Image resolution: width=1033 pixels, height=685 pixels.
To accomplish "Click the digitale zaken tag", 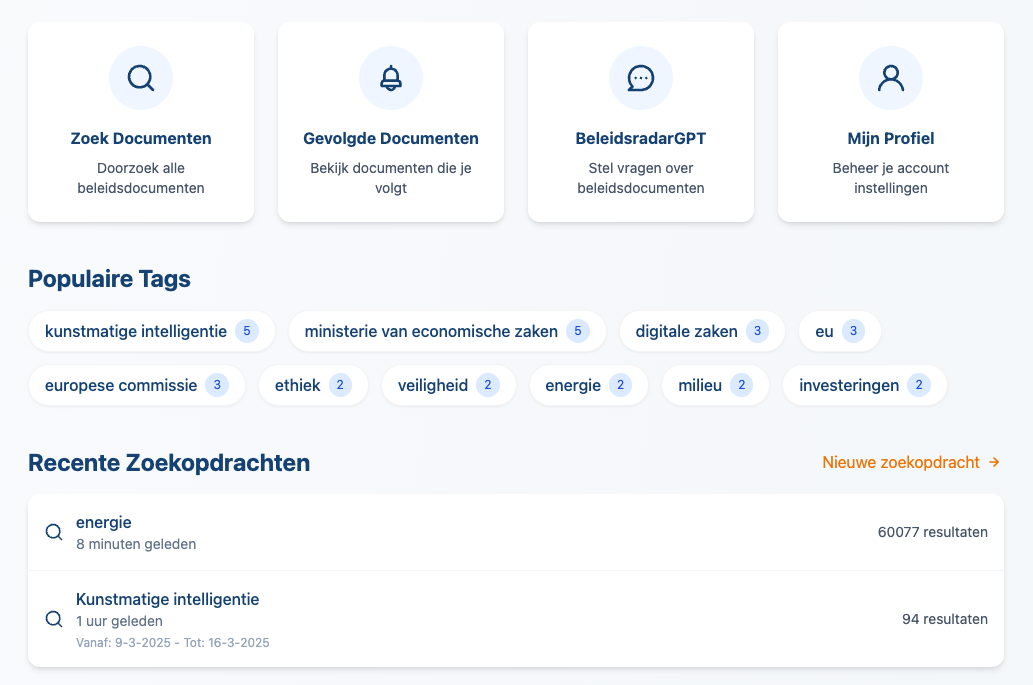I will pyautogui.click(x=702, y=331).
